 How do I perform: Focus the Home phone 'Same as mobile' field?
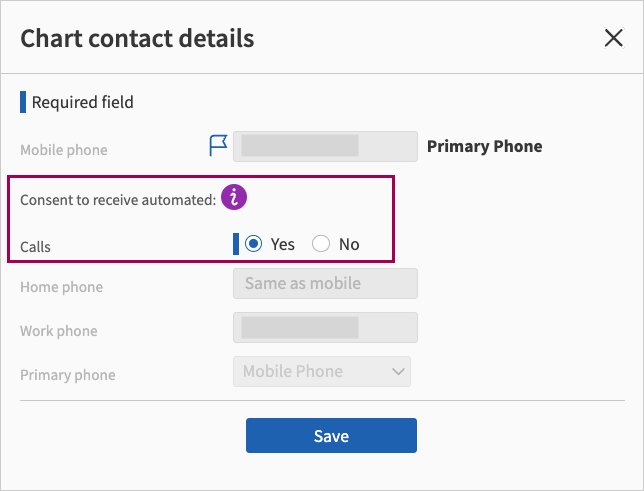coord(325,284)
